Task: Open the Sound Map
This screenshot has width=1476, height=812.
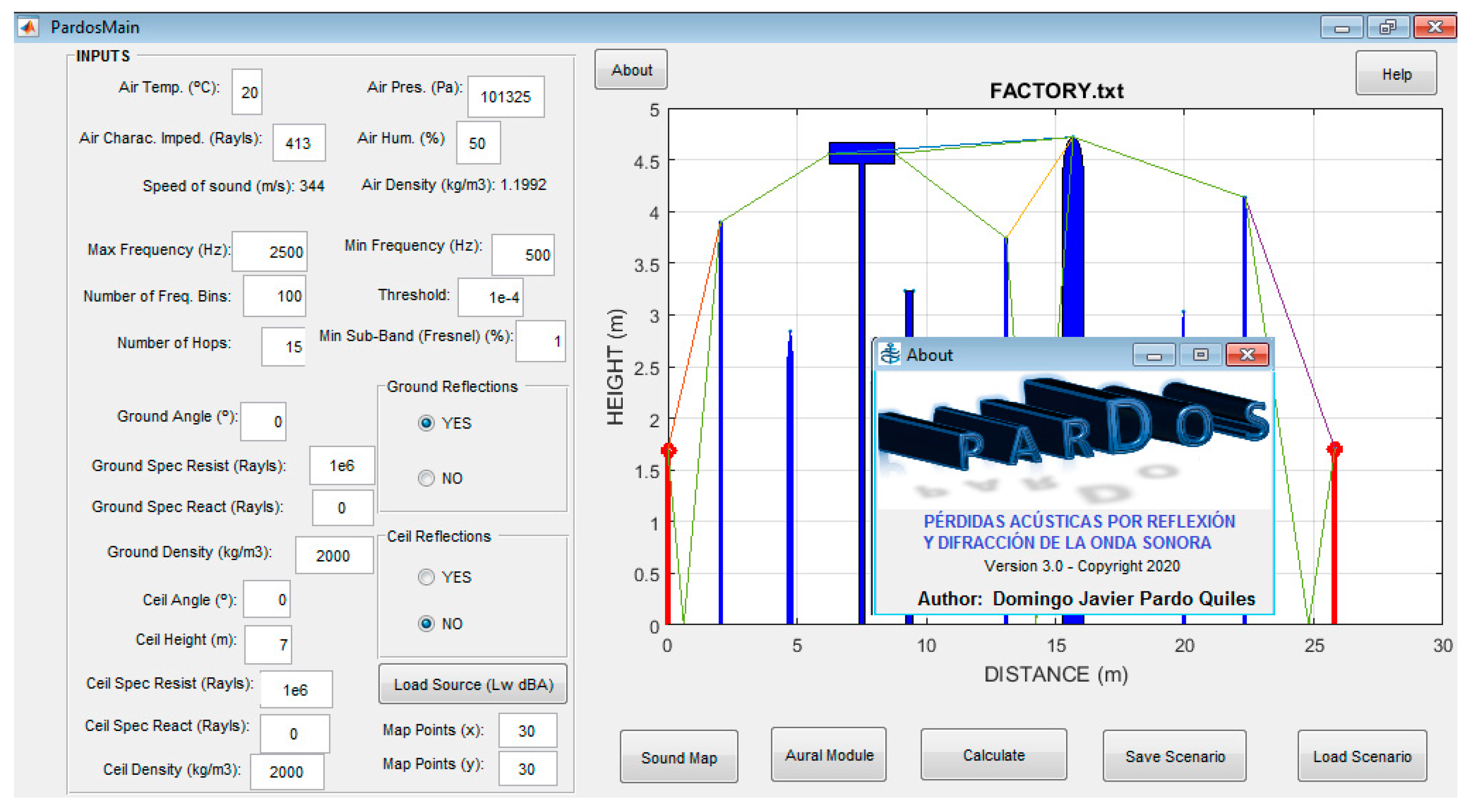Action: (x=679, y=758)
